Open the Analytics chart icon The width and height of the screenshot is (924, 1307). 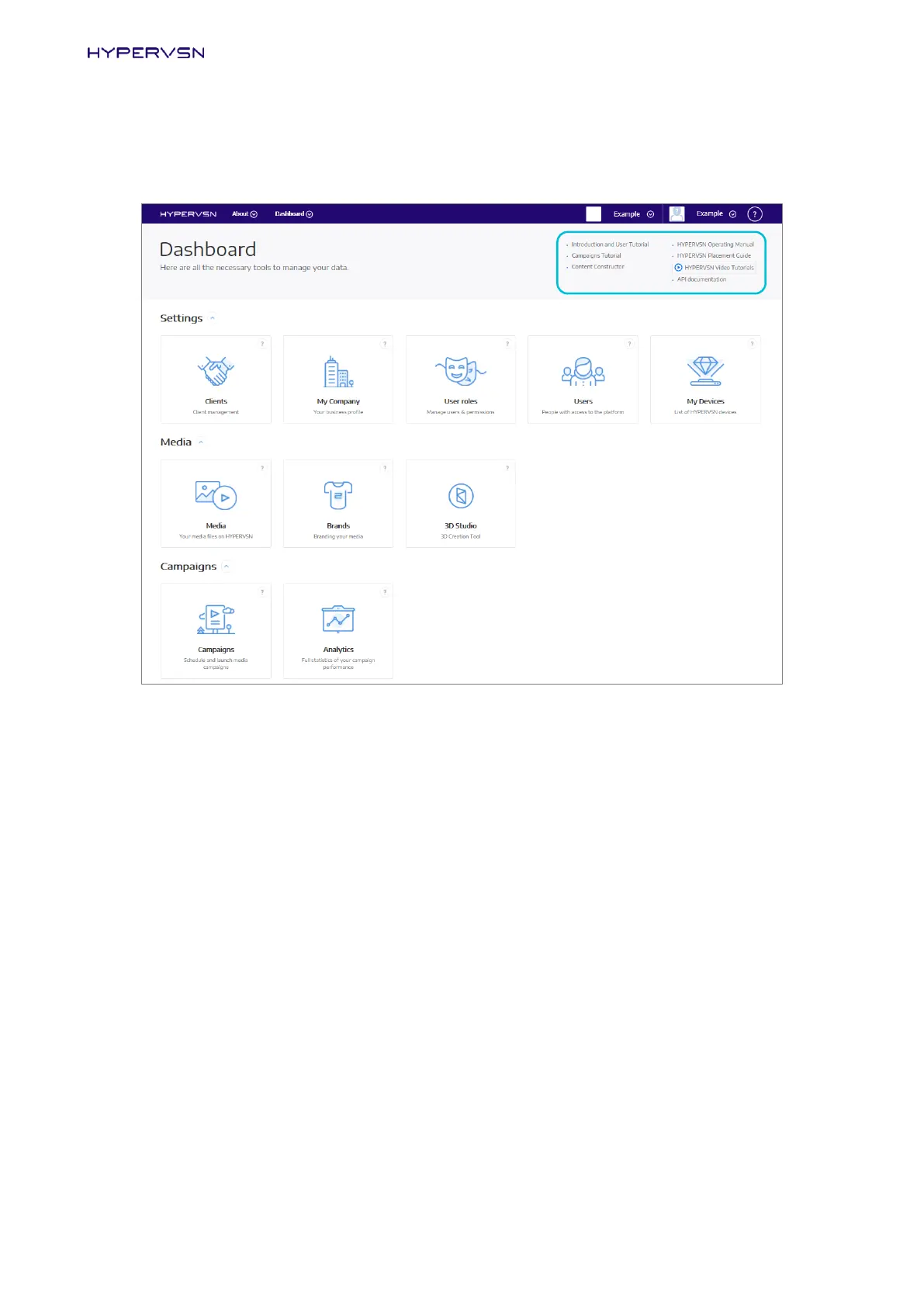click(338, 619)
